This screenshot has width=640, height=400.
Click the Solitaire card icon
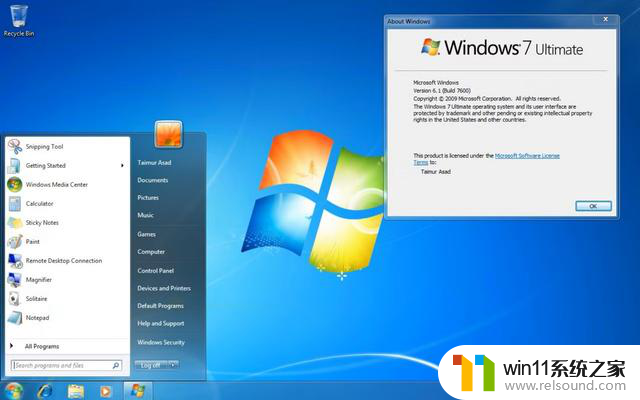point(14,299)
